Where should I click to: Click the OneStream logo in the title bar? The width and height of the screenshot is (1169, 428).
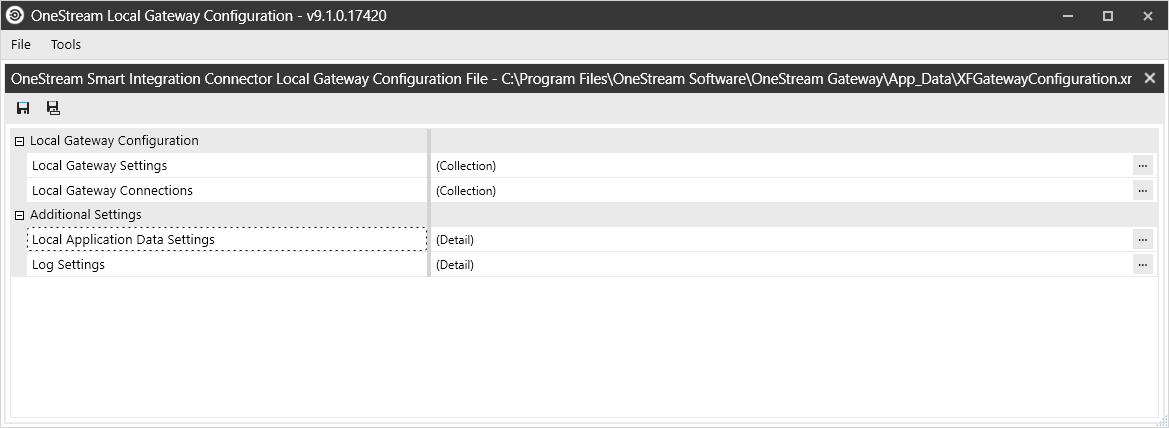(15, 15)
